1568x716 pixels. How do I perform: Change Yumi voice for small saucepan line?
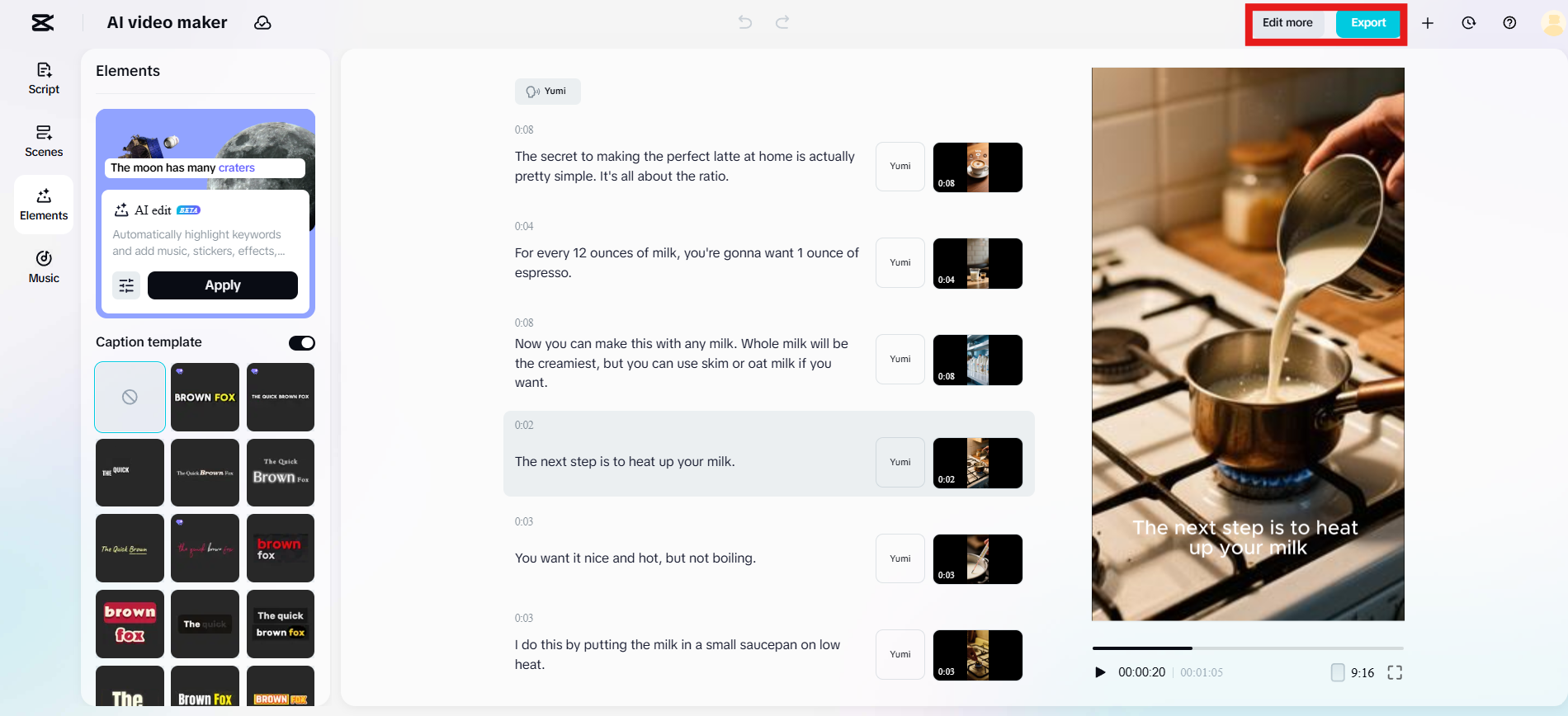(900, 655)
